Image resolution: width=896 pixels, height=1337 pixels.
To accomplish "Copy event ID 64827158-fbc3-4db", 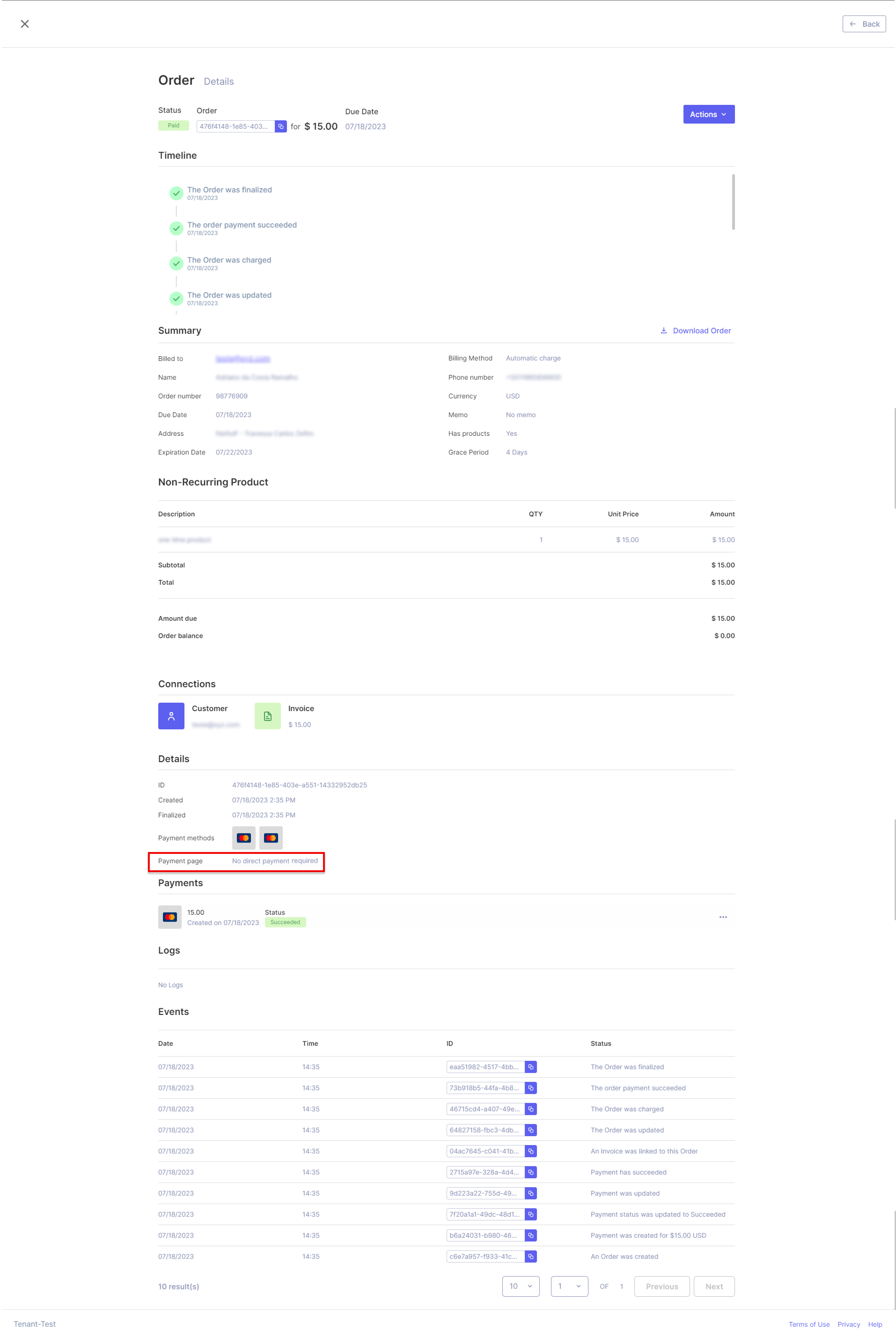I will click(530, 1130).
